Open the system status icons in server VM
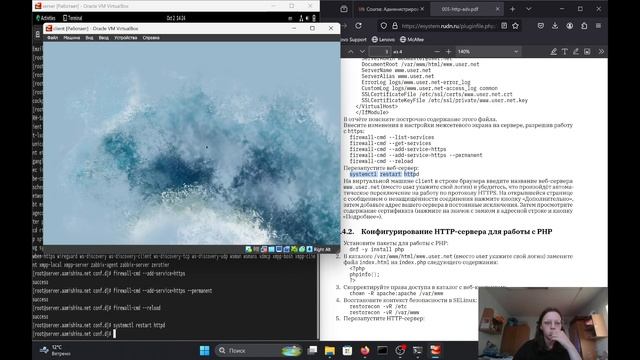Image resolution: width=640 pixels, height=360 pixels. (307, 18)
